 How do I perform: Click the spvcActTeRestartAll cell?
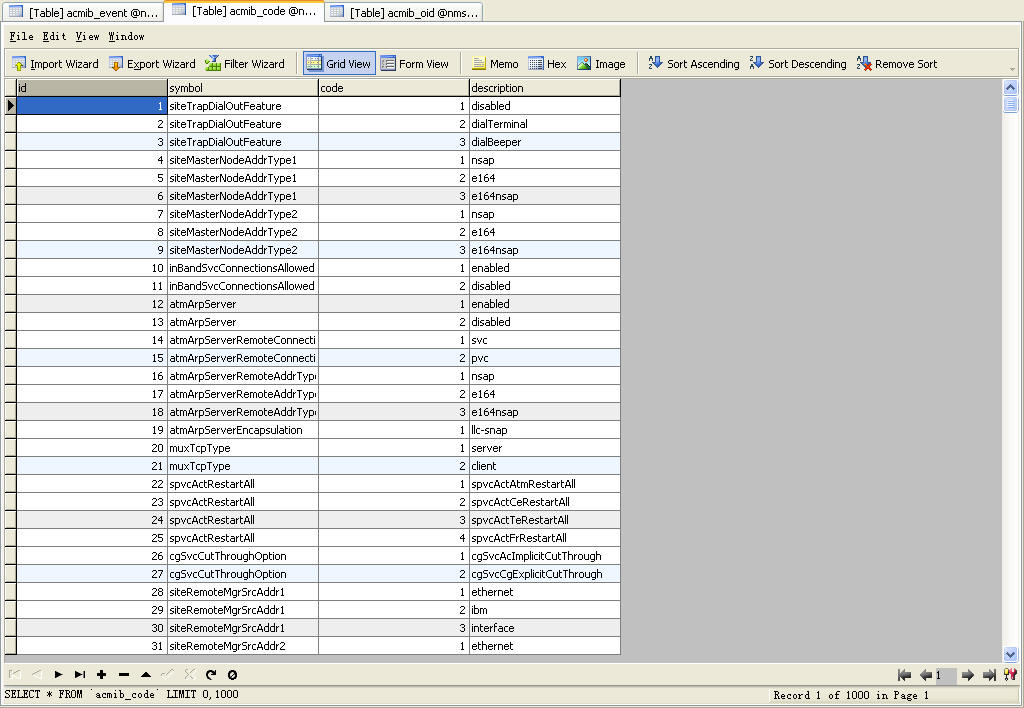[545, 520]
